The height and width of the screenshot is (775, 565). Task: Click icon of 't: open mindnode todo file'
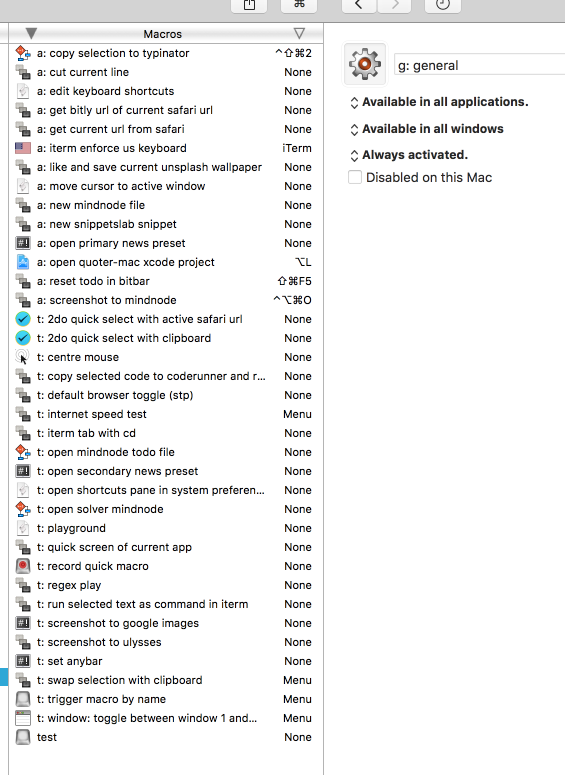point(23,452)
